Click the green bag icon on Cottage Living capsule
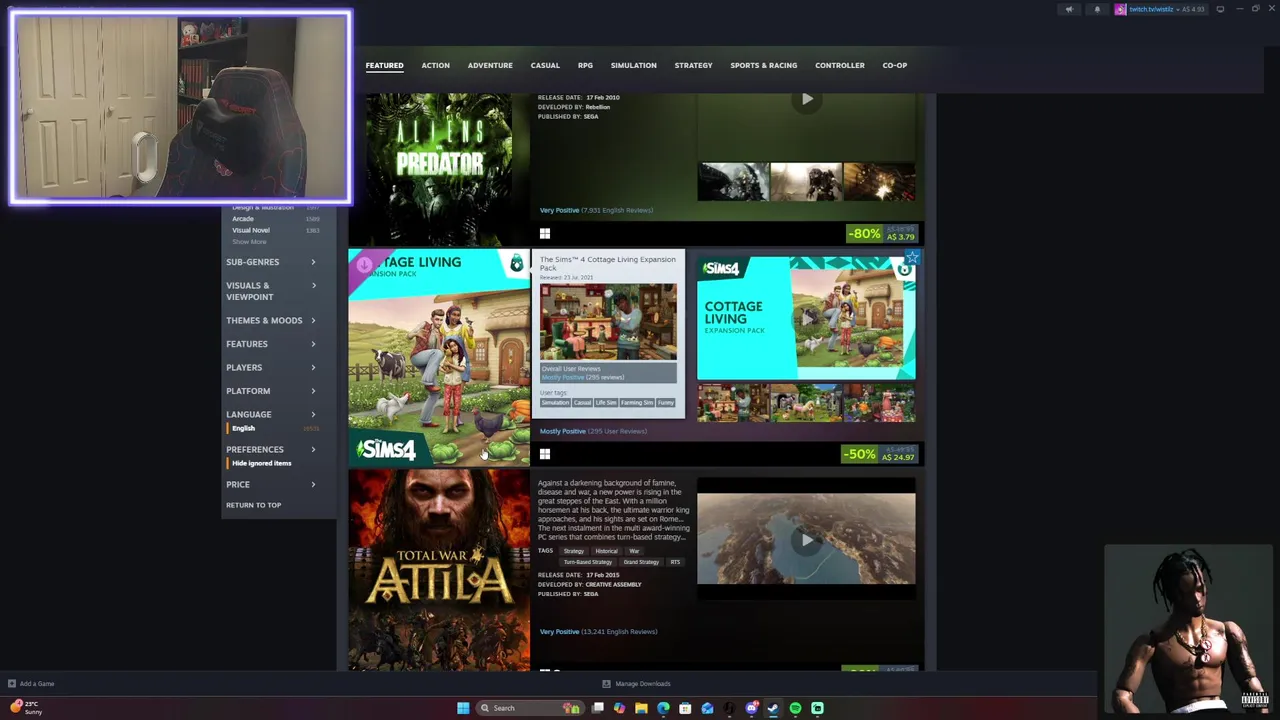The width and height of the screenshot is (1280, 720). pyautogui.click(x=516, y=264)
